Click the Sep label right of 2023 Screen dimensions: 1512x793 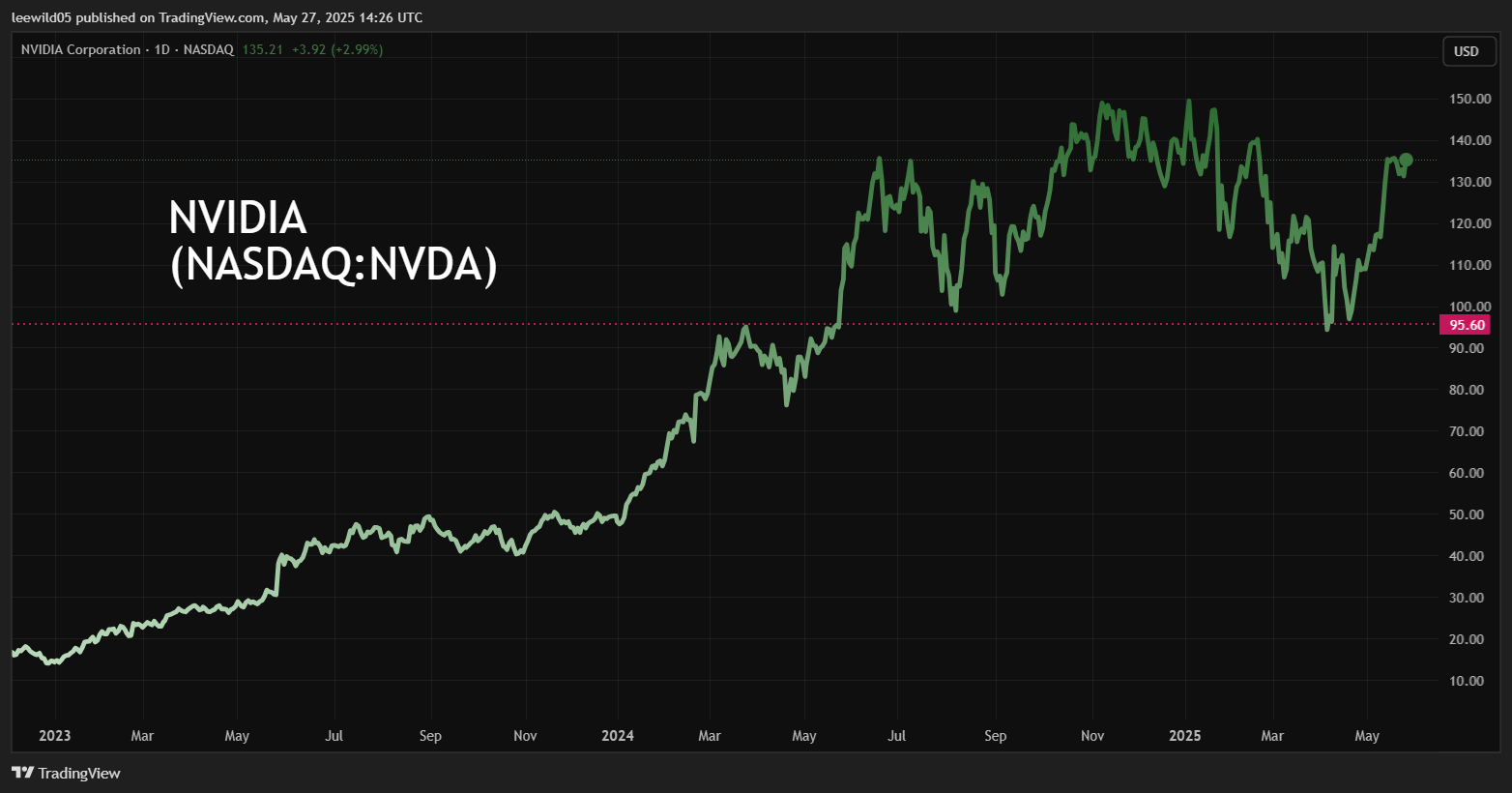(x=430, y=736)
